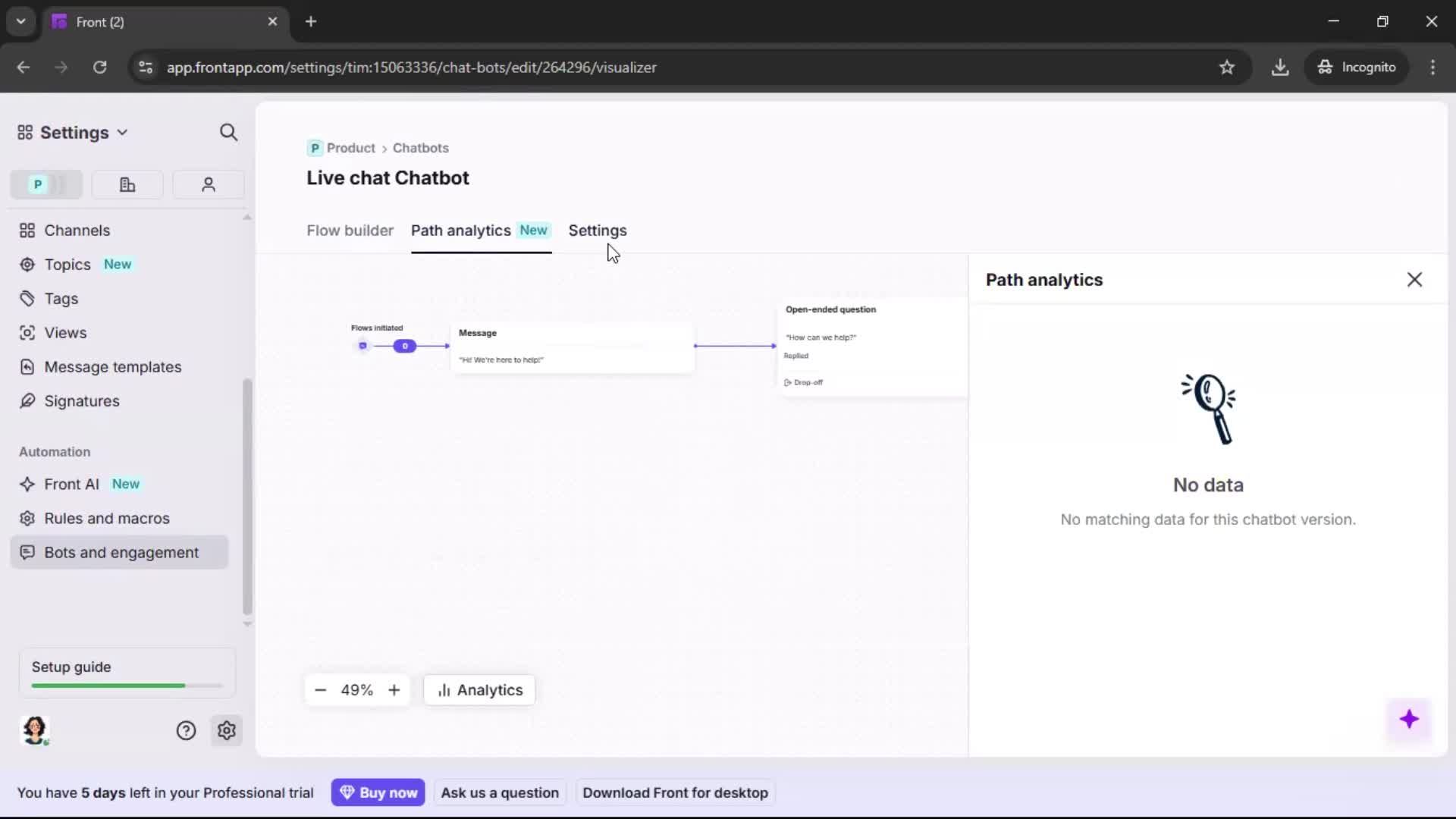Open the Settings dropdown chevron
Viewport: 1456px width, 819px height.
pyautogui.click(x=123, y=132)
